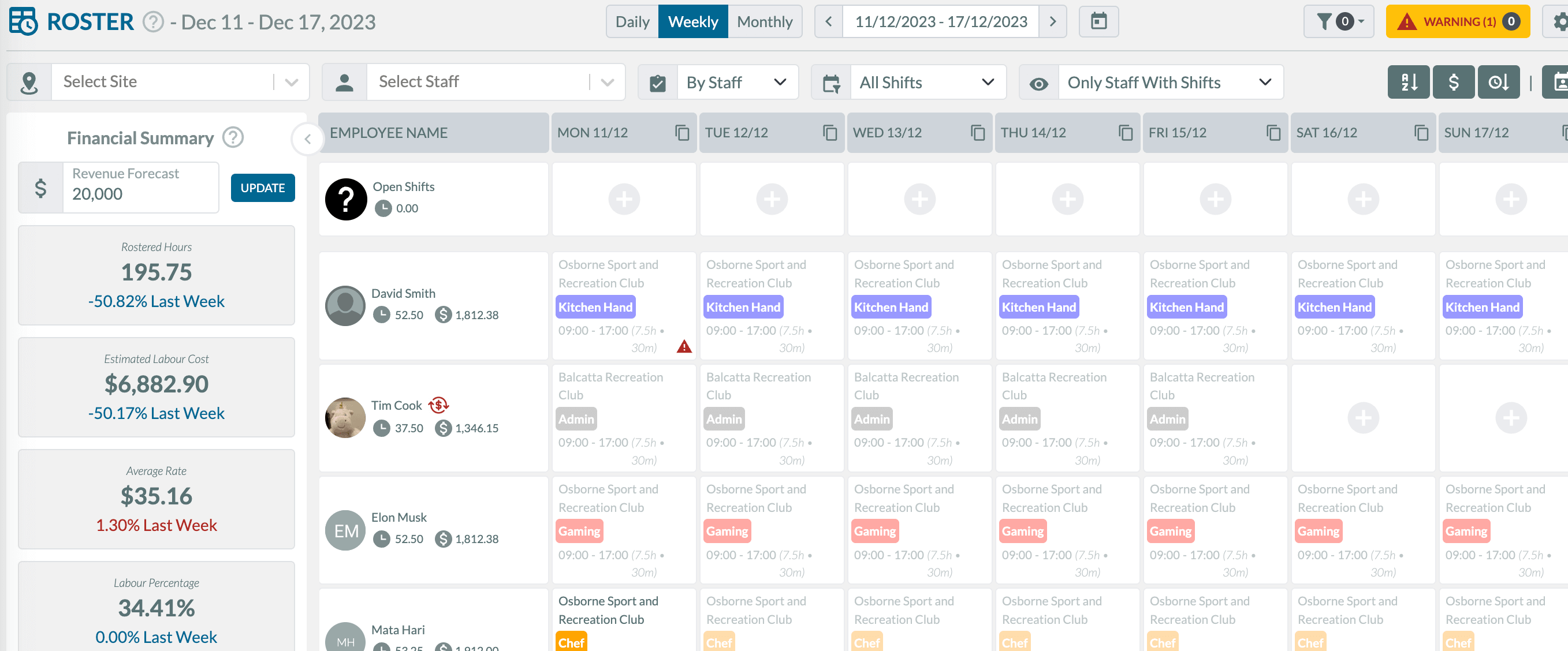Open the All Shifts dropdown

pos(927,82)
